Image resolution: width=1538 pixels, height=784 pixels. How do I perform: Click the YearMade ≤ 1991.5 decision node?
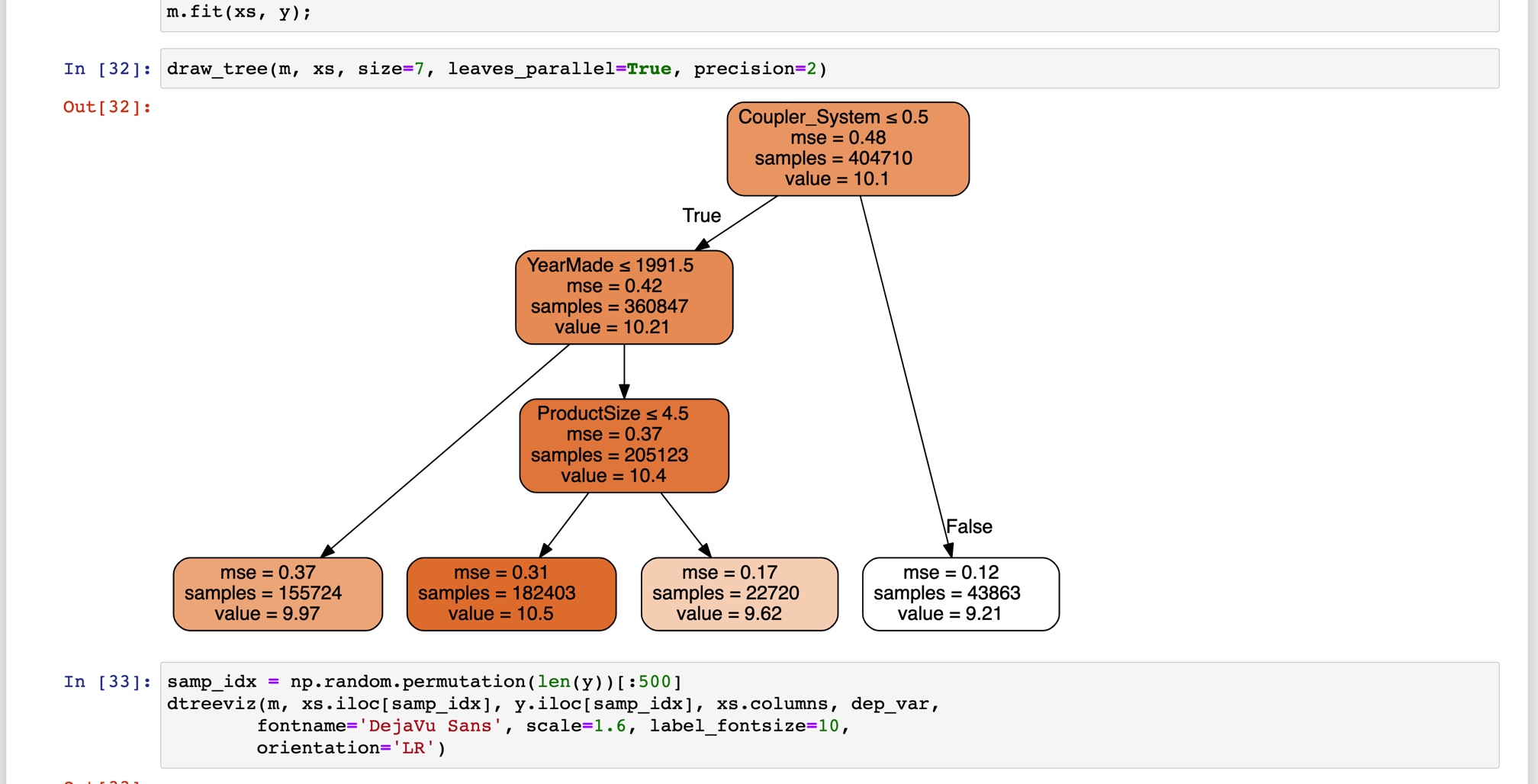click(624, 296)
